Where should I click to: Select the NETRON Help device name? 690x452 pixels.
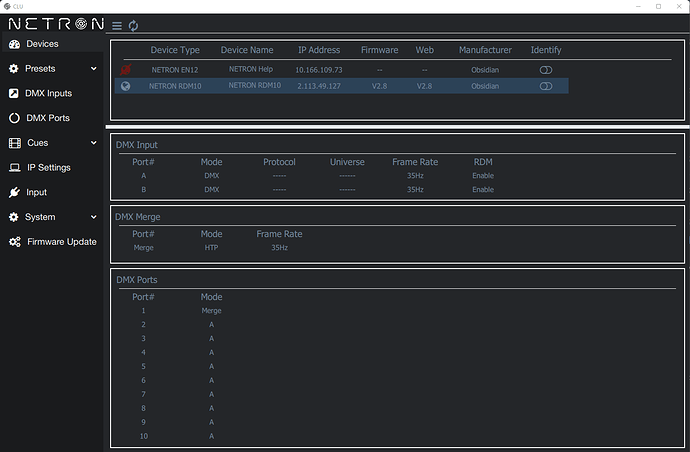(251, 70)
